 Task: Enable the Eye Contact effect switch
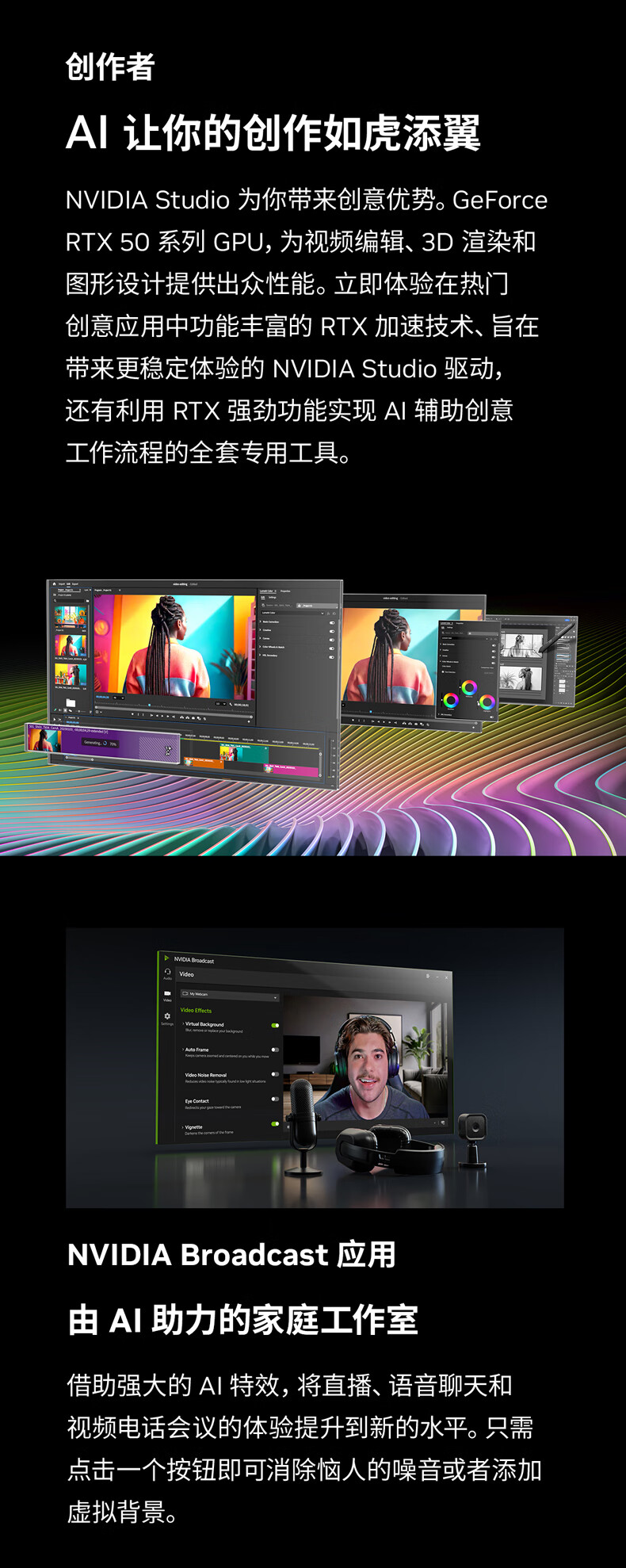(275, 1099)
